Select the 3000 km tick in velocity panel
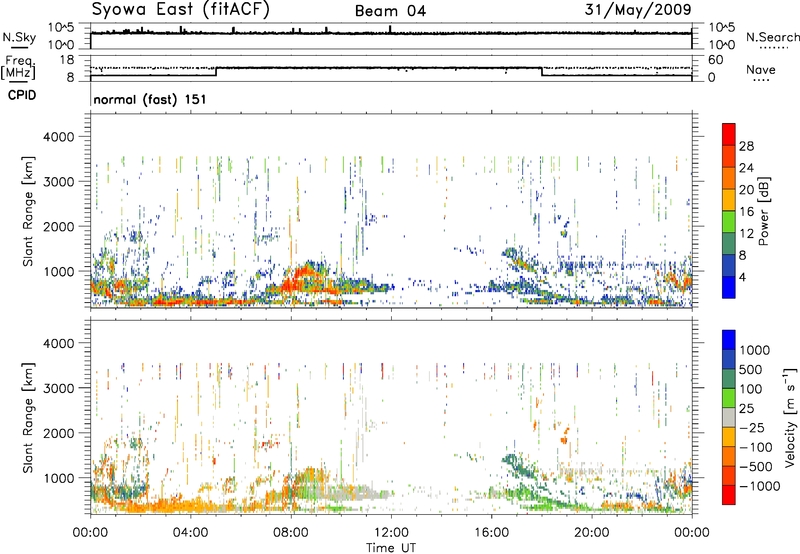 pos(58,388)
